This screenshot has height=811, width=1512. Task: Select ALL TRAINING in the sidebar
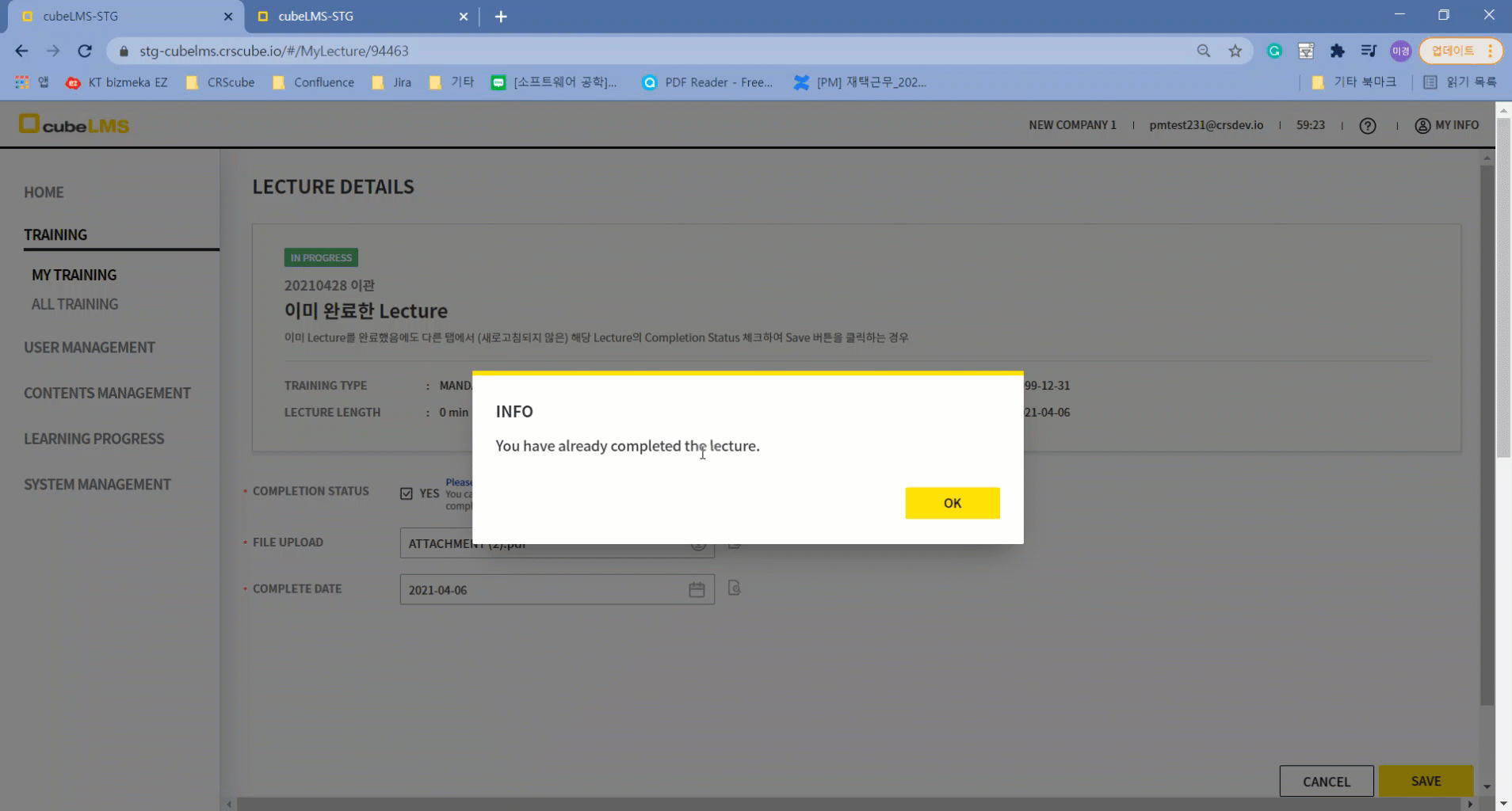(74, 304)
